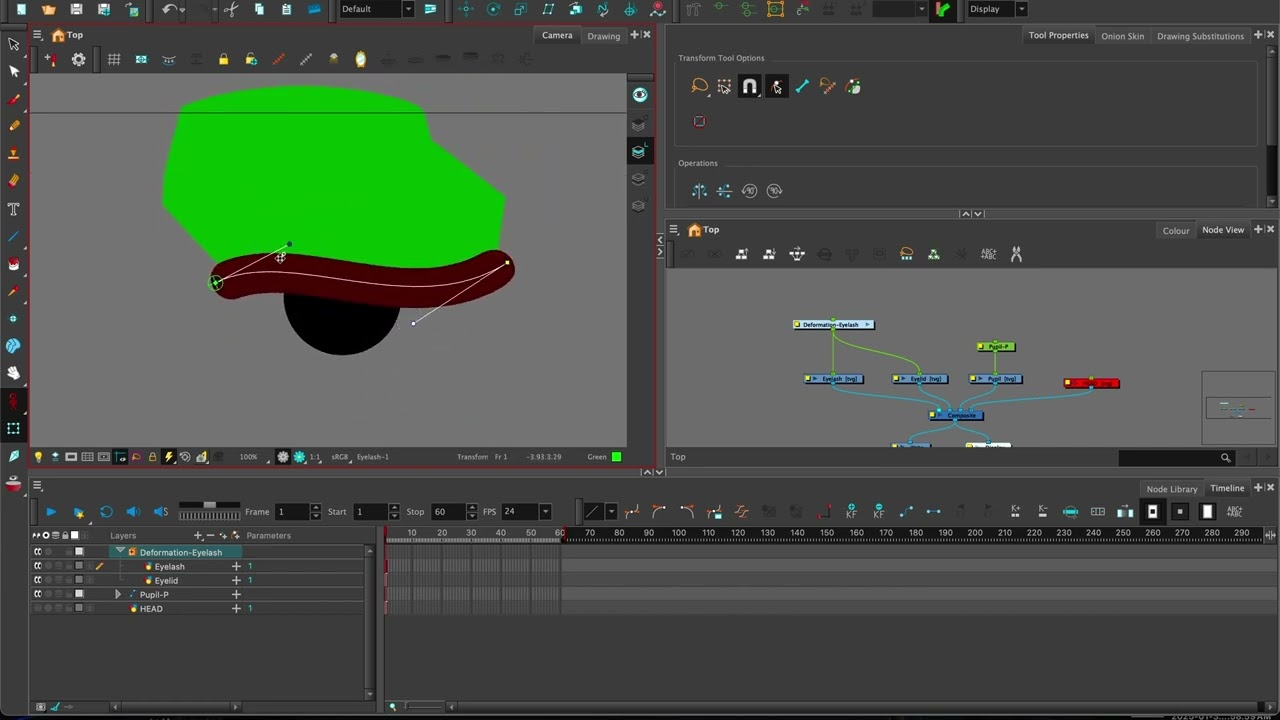This screenshot has height=720, width=1280.
Task: Click the Delete Layer minus button
Action: coord(209,535)
